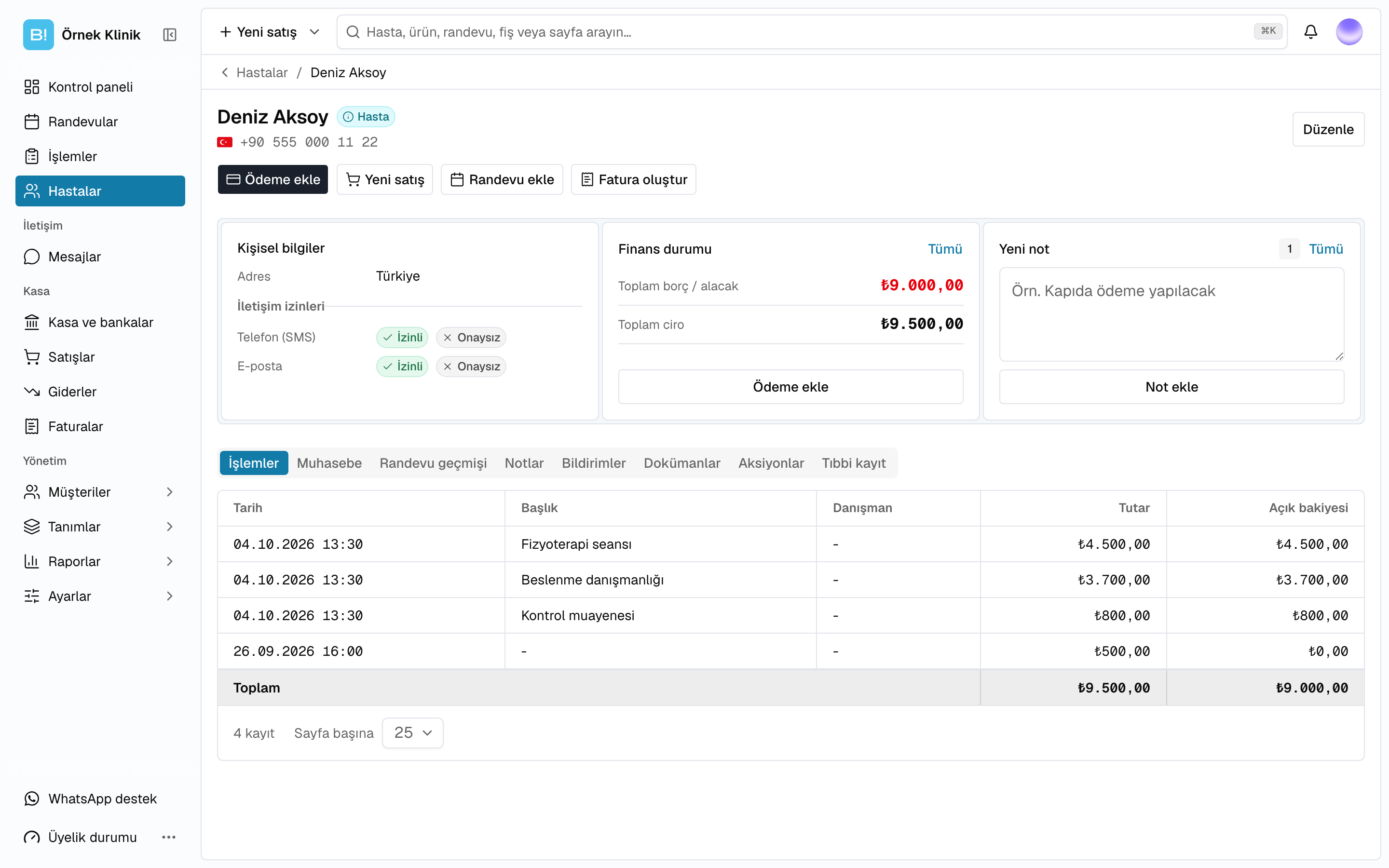The width and height of the screenshot is (1389, 868).
Task: Open Kasa ve bankalar page
Action: [100, 322]
